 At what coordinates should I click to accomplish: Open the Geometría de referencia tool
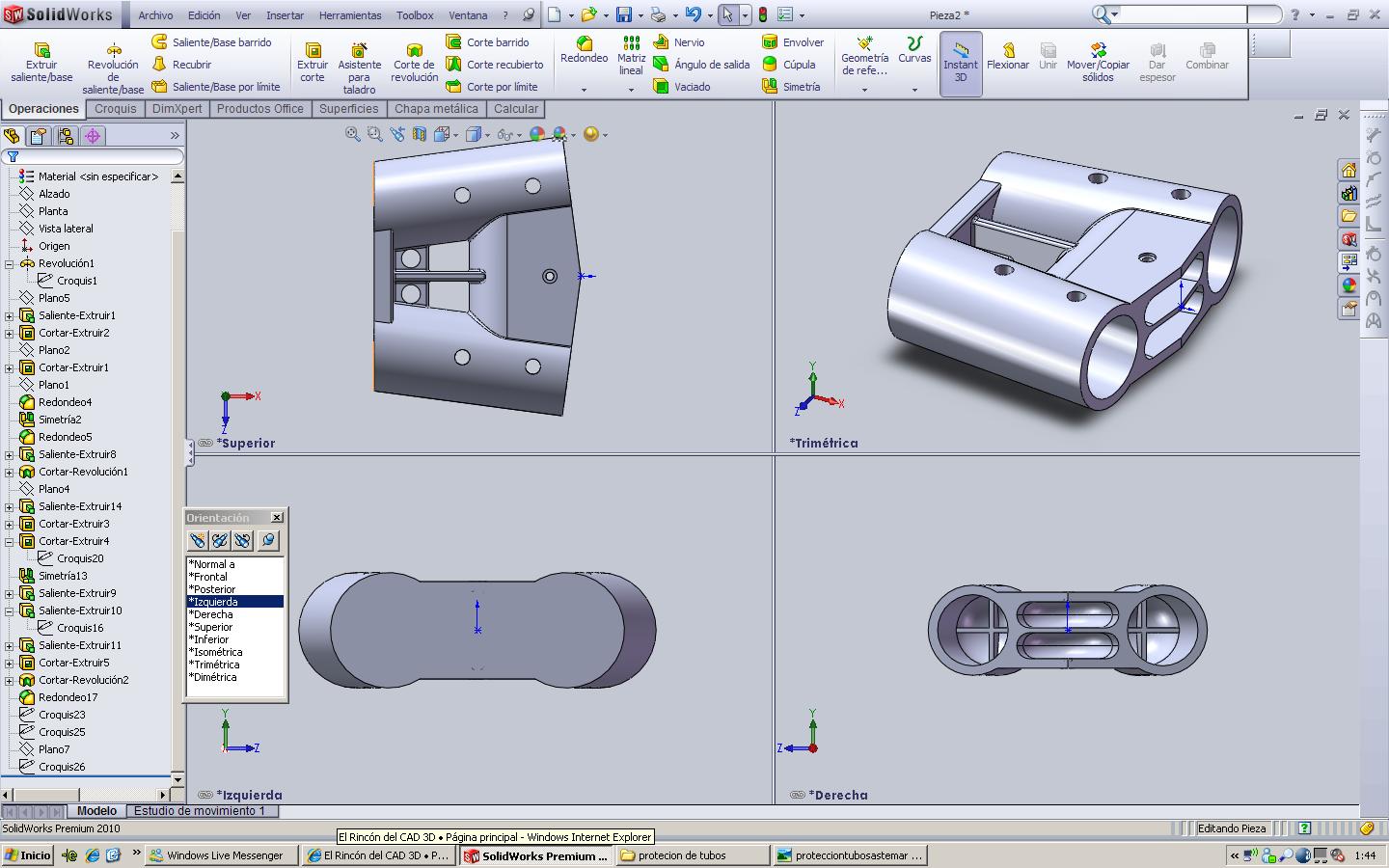864,56
